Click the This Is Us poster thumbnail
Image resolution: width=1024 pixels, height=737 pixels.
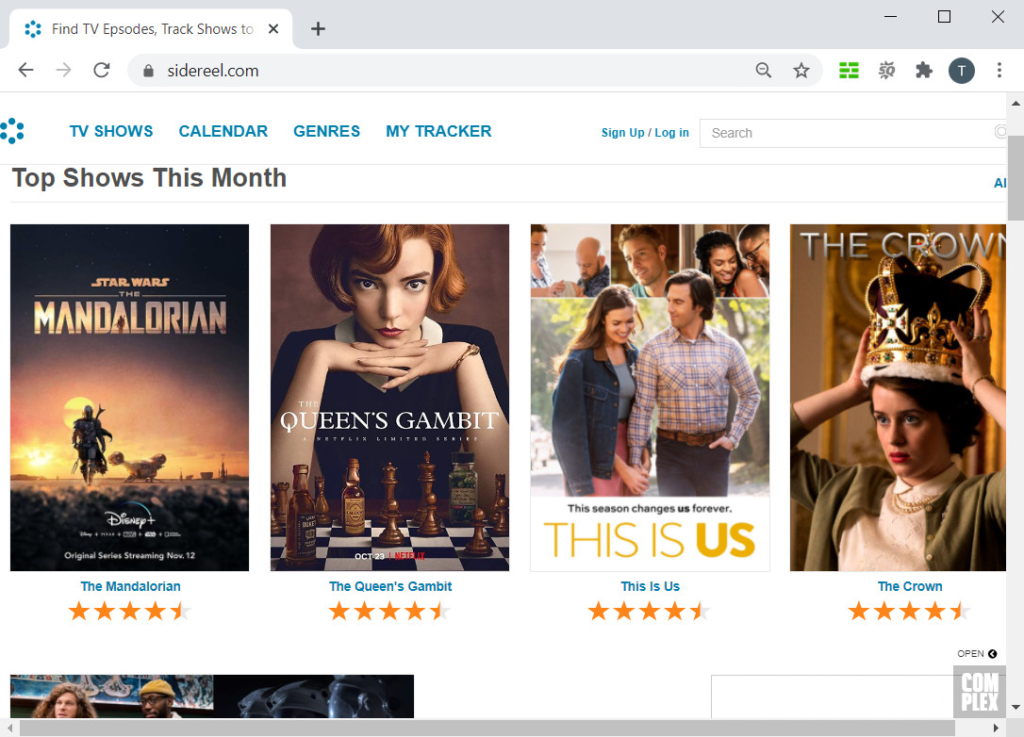click(x=650, y=398)
